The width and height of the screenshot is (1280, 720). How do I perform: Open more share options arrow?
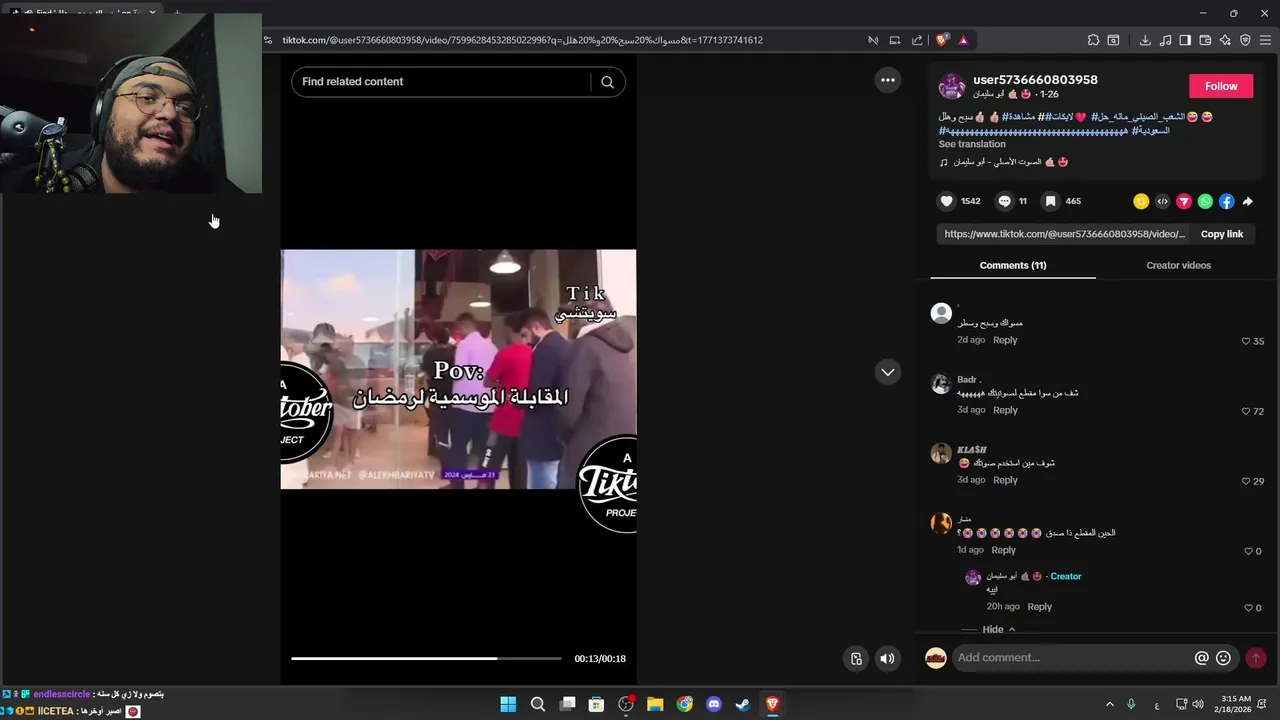pos(1248,201)
